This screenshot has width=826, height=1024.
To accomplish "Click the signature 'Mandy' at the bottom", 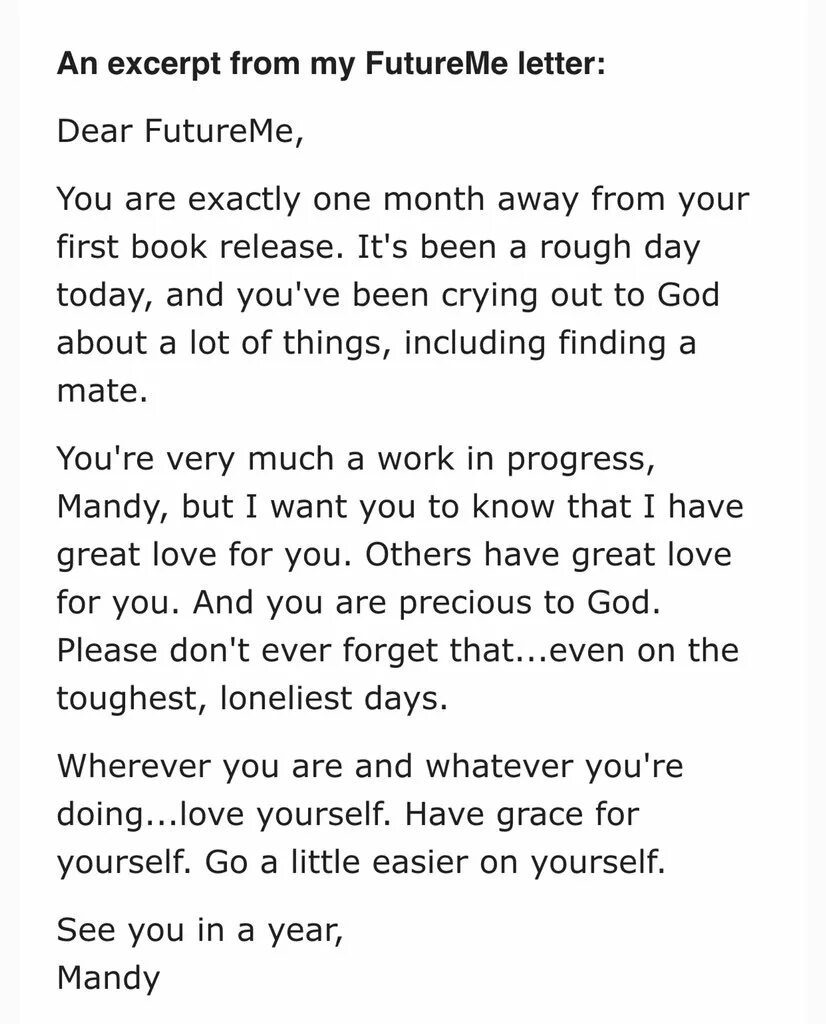I will coord(108,978).
